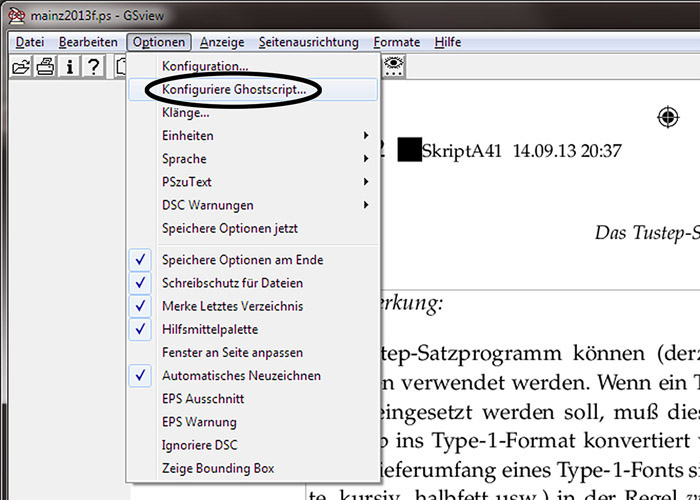This screenshot has height=500, width=700.
Task: Click the question mark help icon
Action: pyautogui.click(x=94, y=67)
